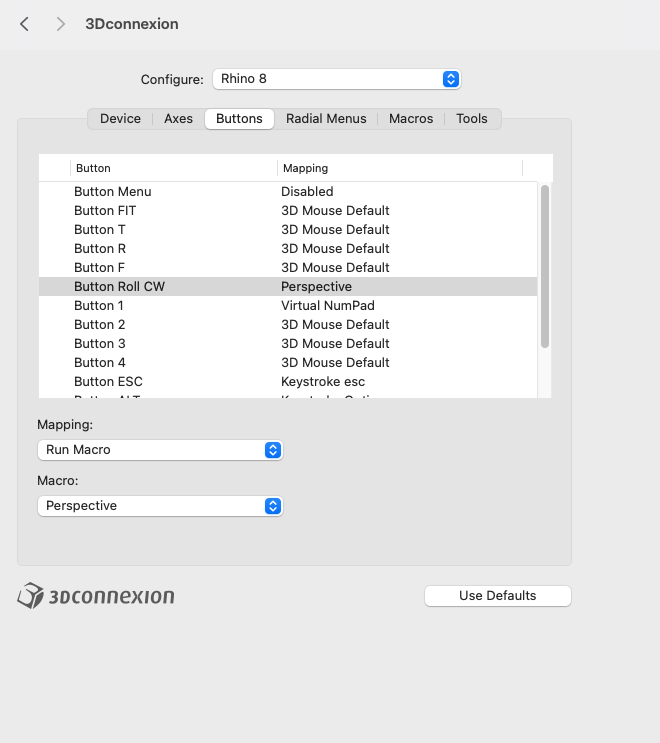The width and height of the screenshot is (660, 743).
Task: Switch to the Device tab
Action: point(120,118)
